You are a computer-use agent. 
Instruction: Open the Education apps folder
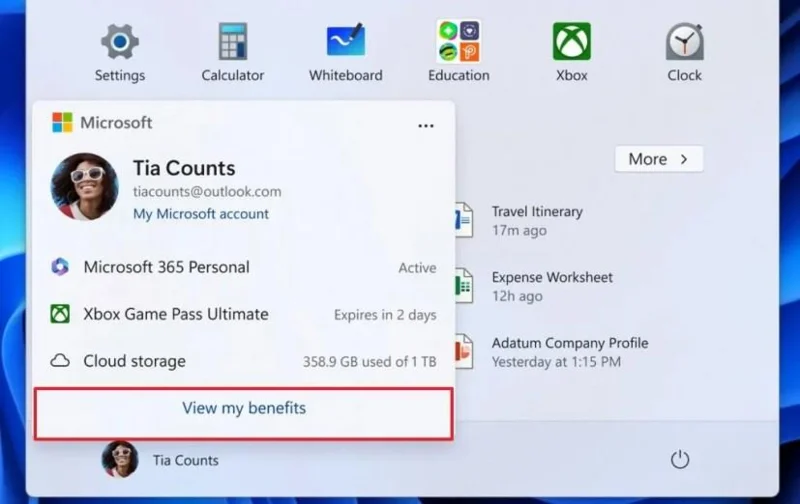[458, 51]
